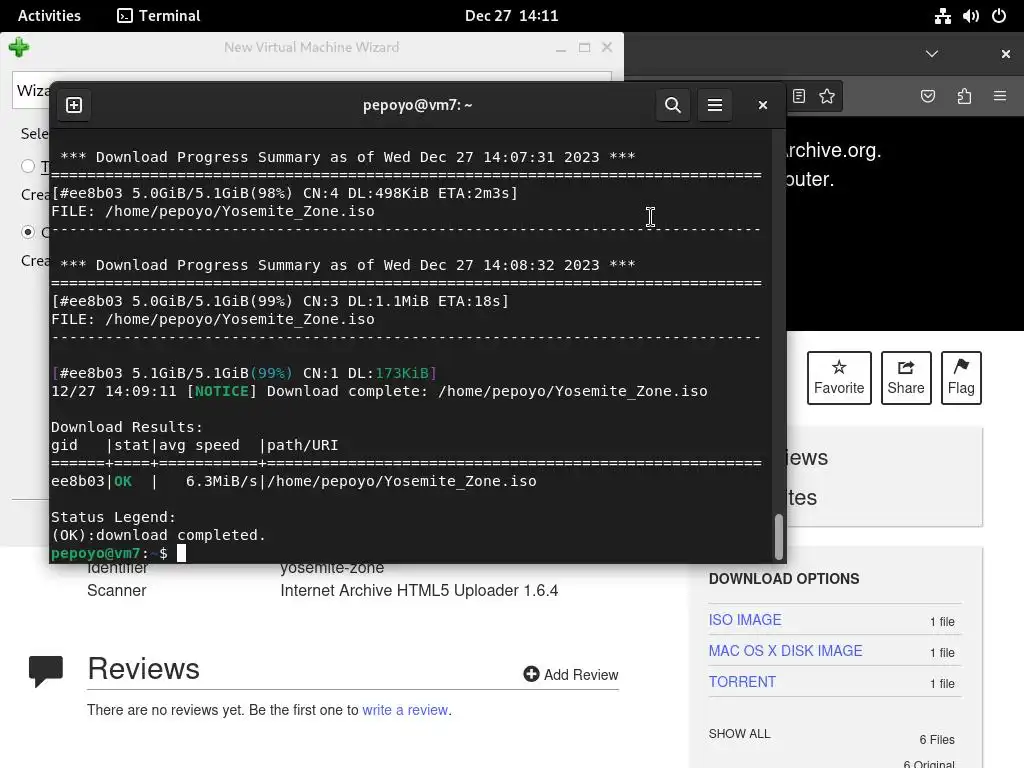Click the terminal prompt pepoyo@vm7

pos(95,553)
